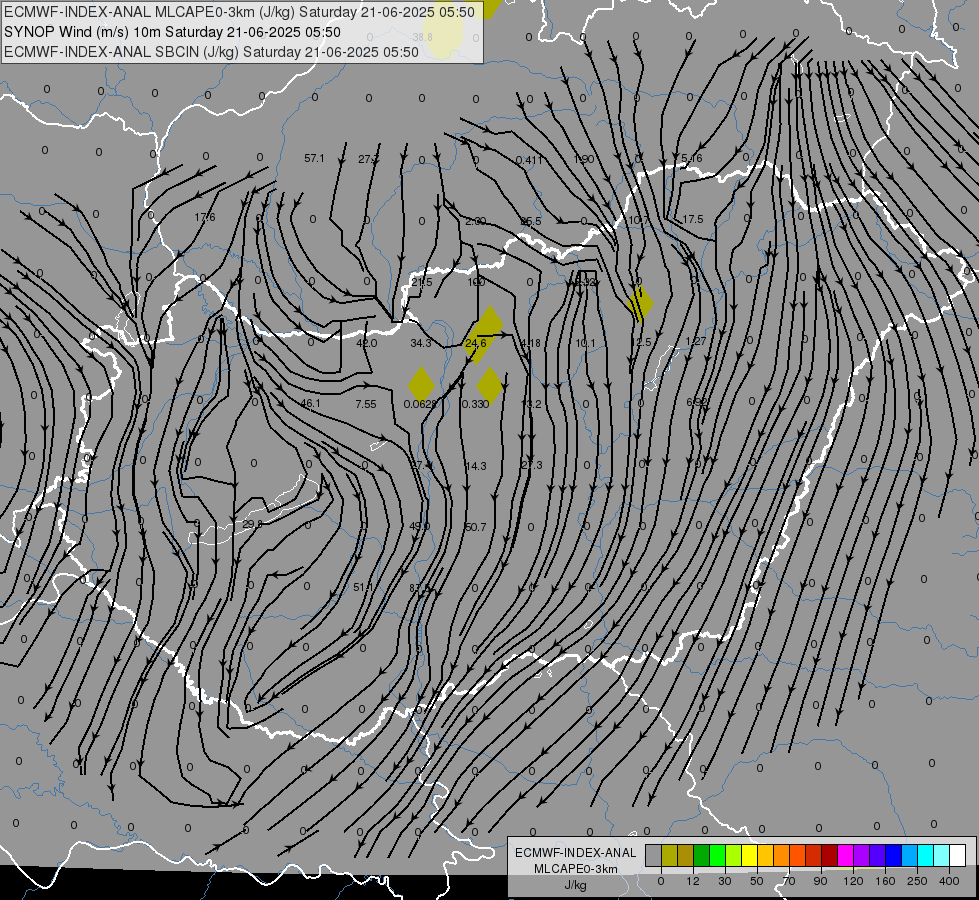Click the map value '10.1'
979x900 pixels.
click(586, 344)
